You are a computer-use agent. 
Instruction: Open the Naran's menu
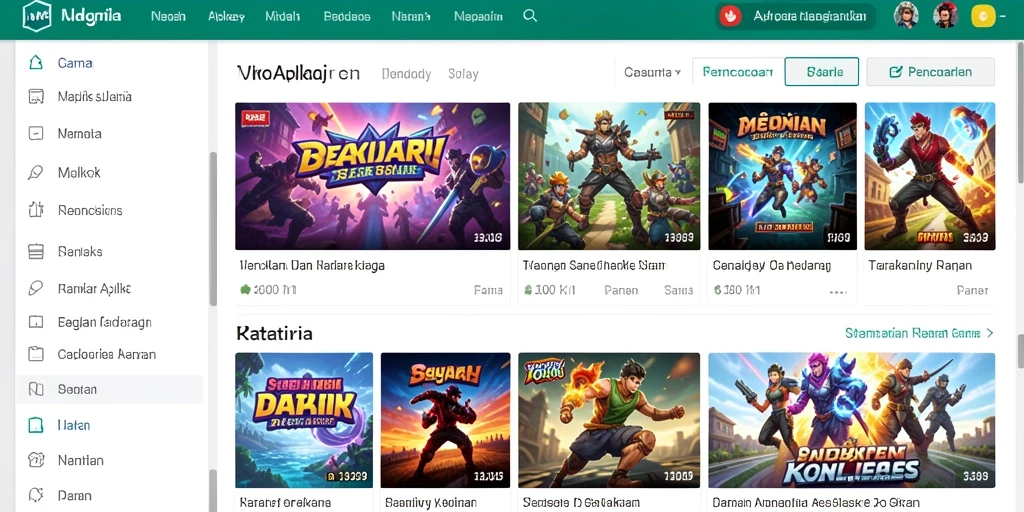tap(411, 16)
